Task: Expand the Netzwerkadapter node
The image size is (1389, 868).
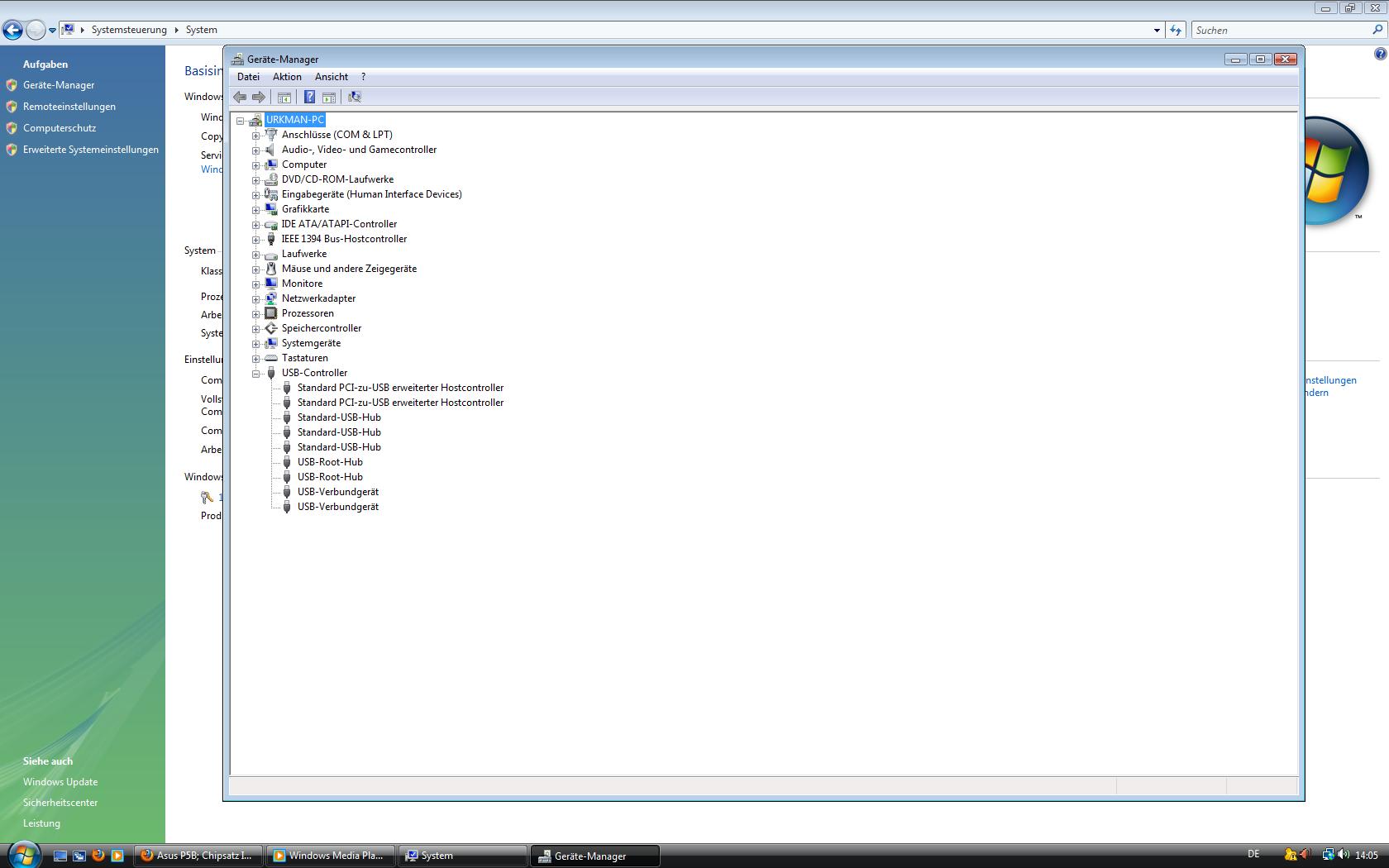Action: (256, 299)
